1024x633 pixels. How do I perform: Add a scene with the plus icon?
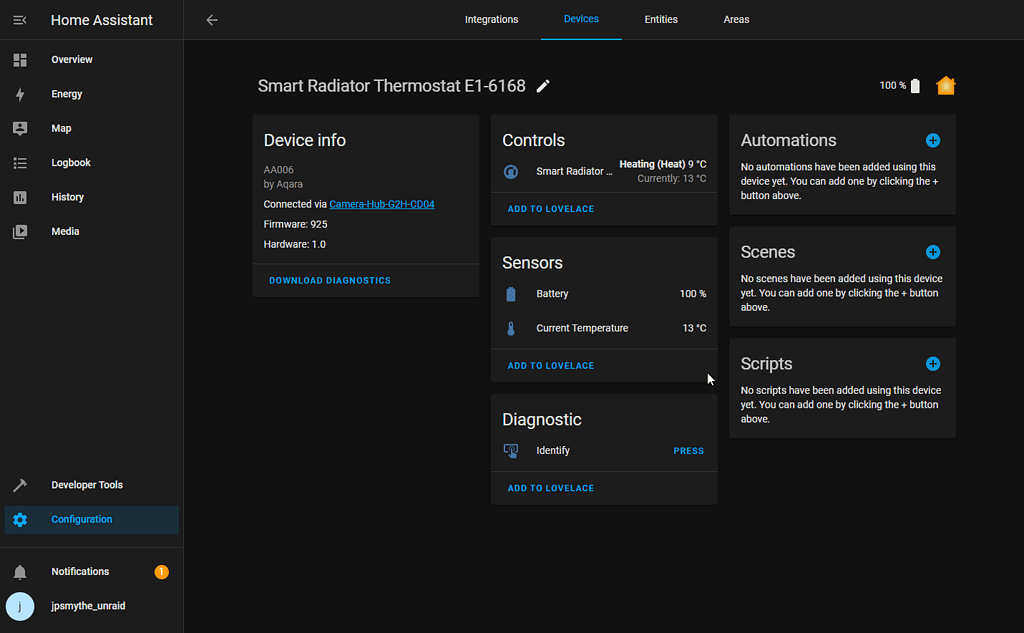click(x=932, y=252)
